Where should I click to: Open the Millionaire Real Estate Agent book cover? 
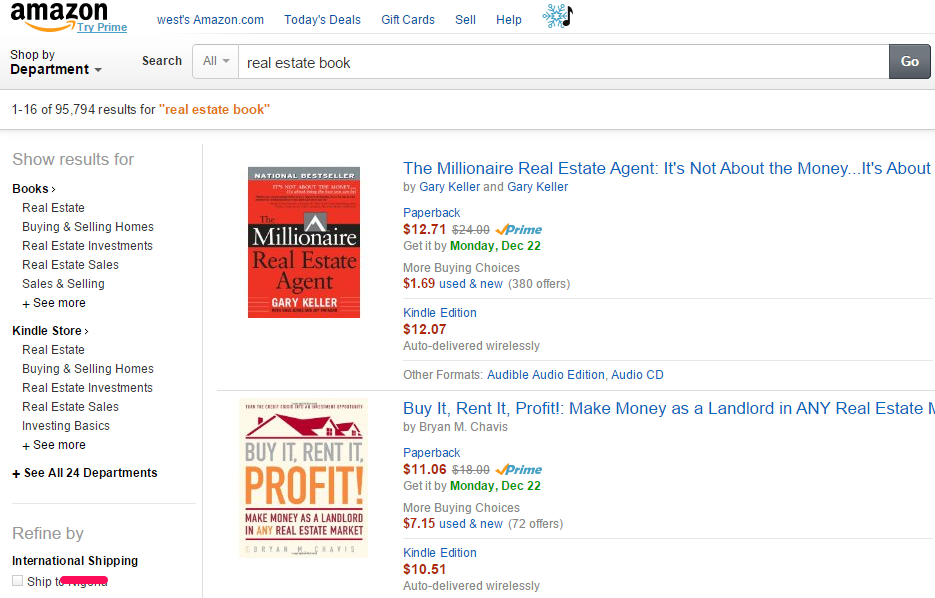pos(304,242)
